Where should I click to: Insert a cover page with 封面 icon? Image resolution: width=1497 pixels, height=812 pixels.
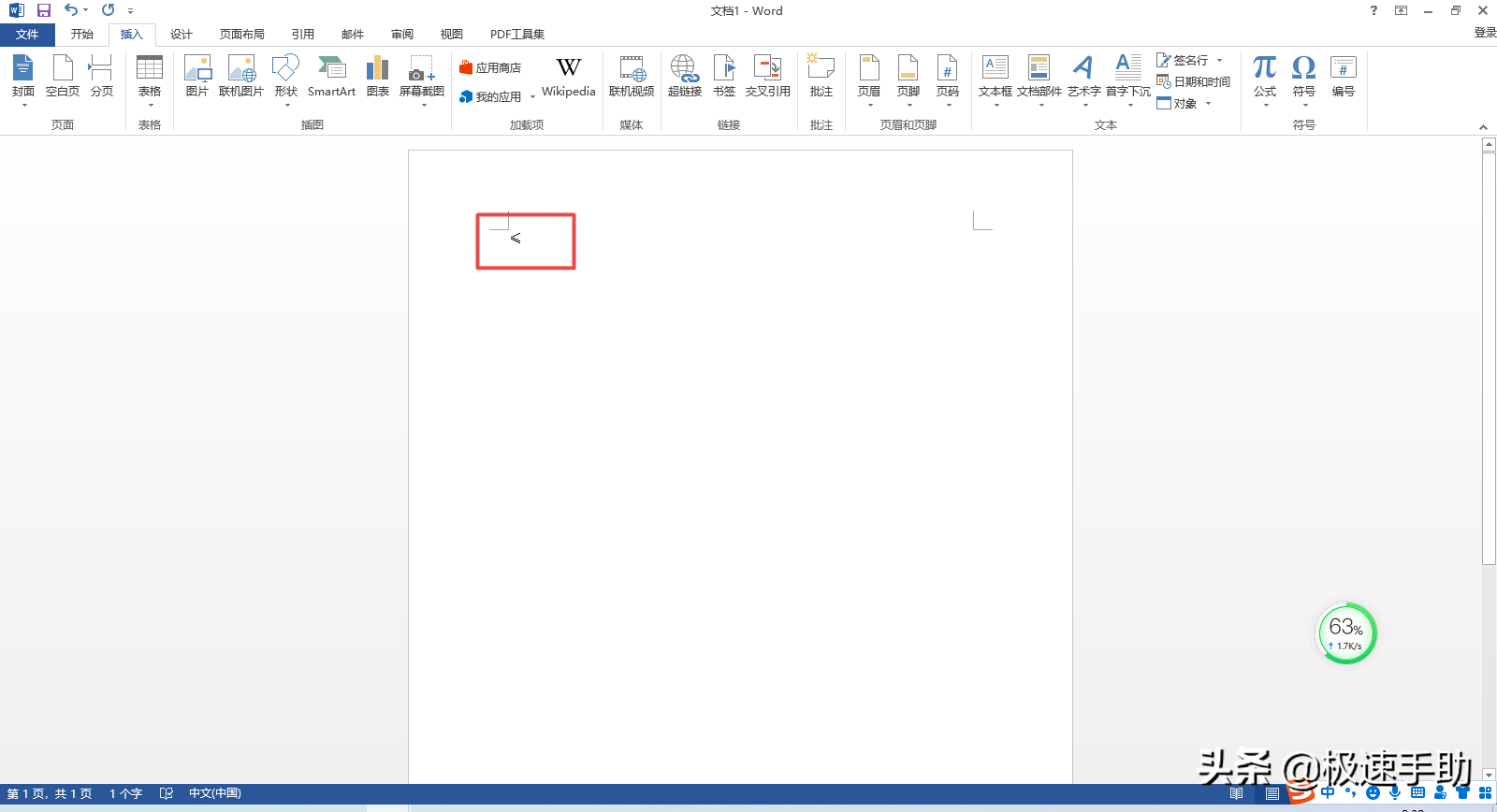coord(23,77)
